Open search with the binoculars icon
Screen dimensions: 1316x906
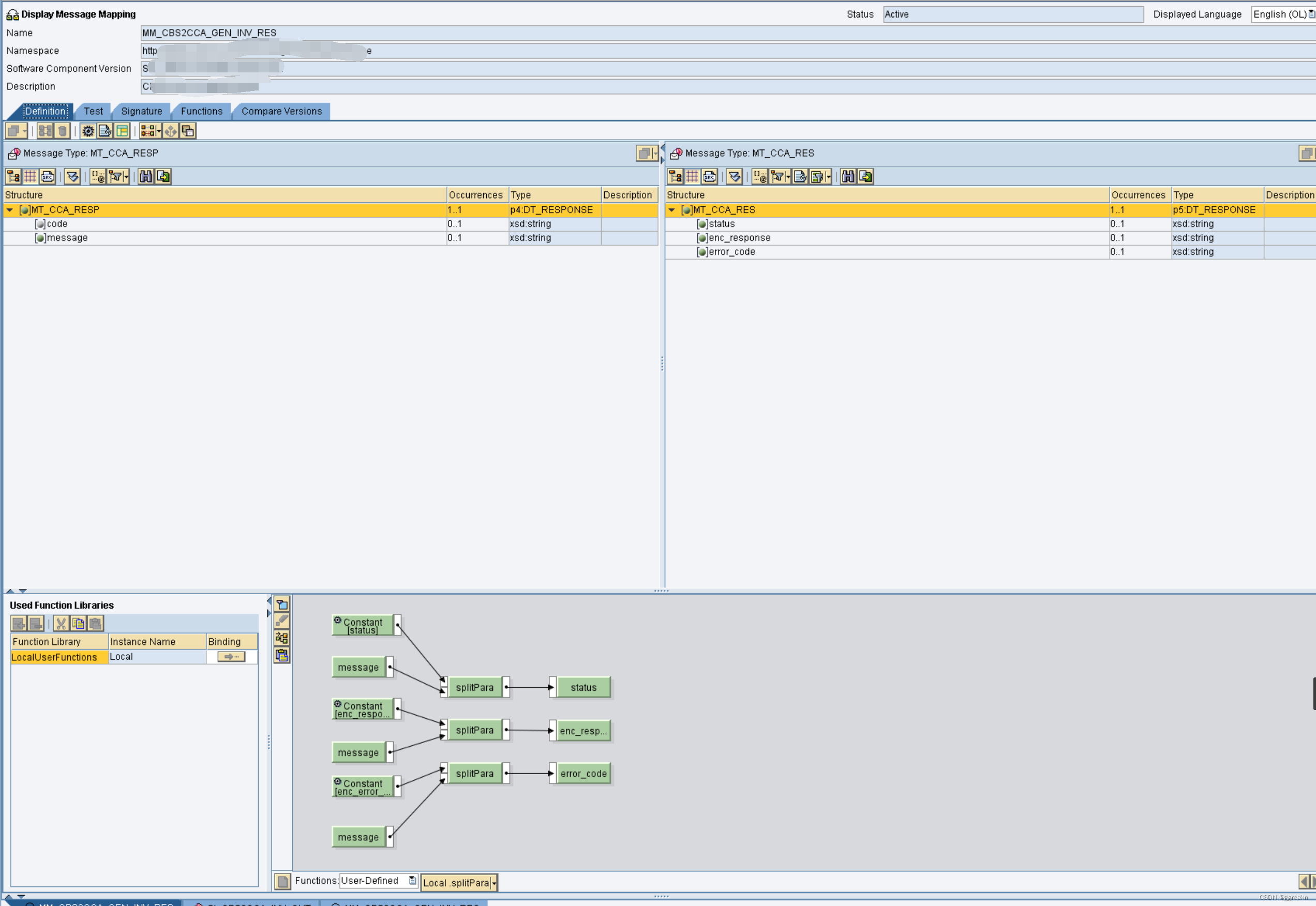146,176
